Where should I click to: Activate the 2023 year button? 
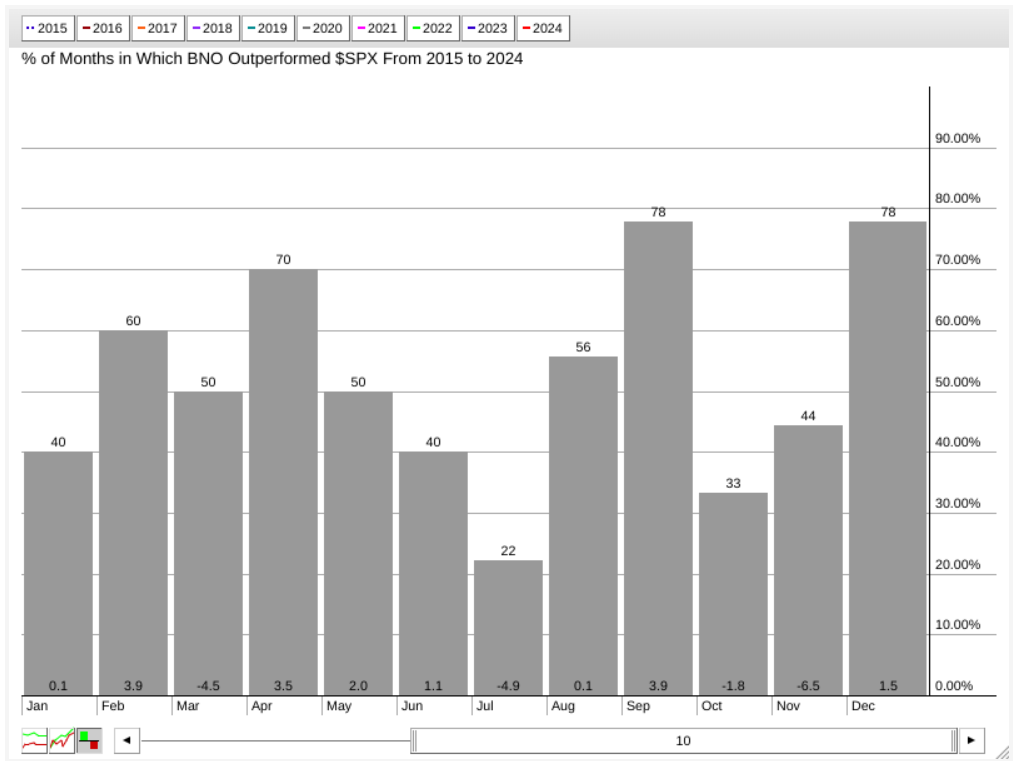click(487, 28)
